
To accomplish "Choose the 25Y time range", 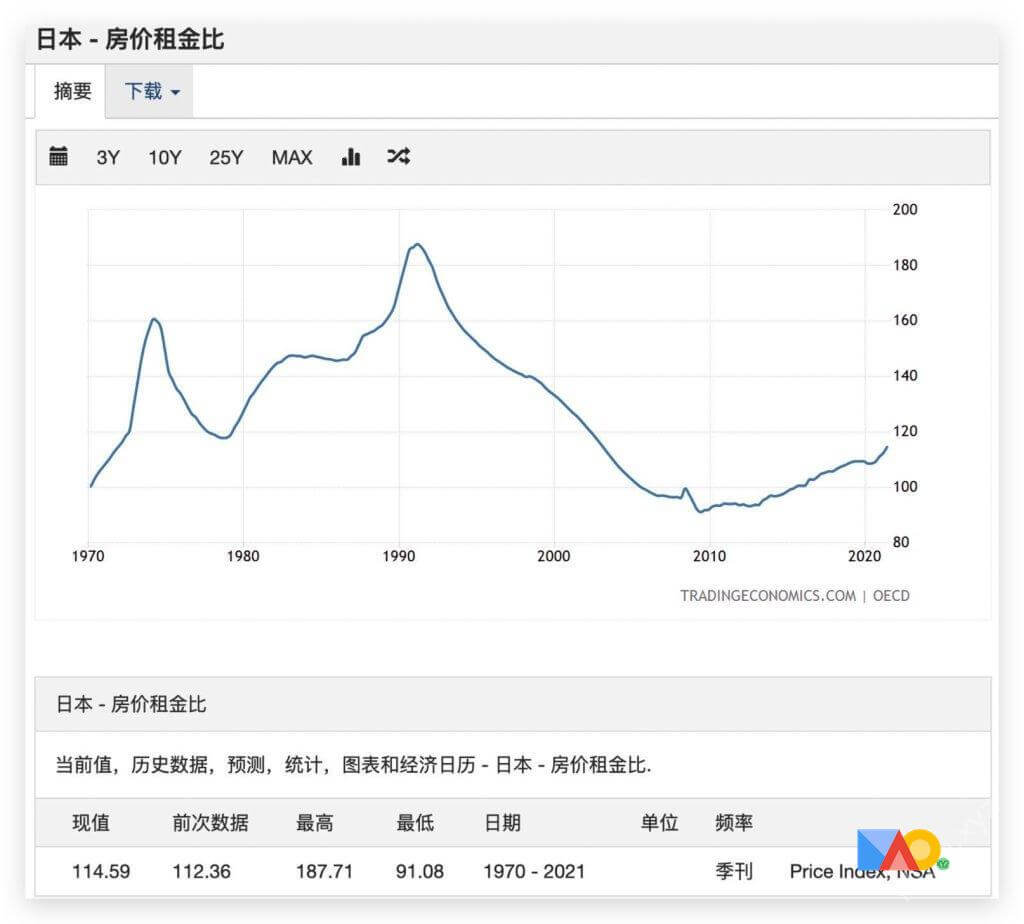I will [226, 157].
